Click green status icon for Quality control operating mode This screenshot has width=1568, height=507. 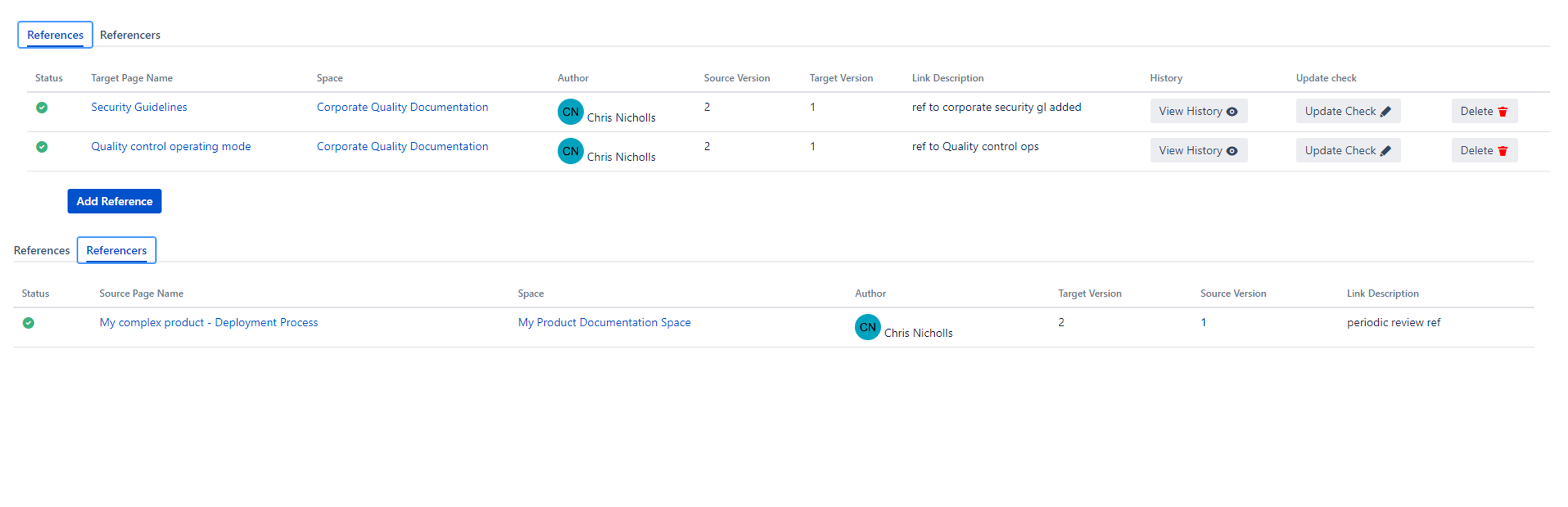tap(41, 146)
